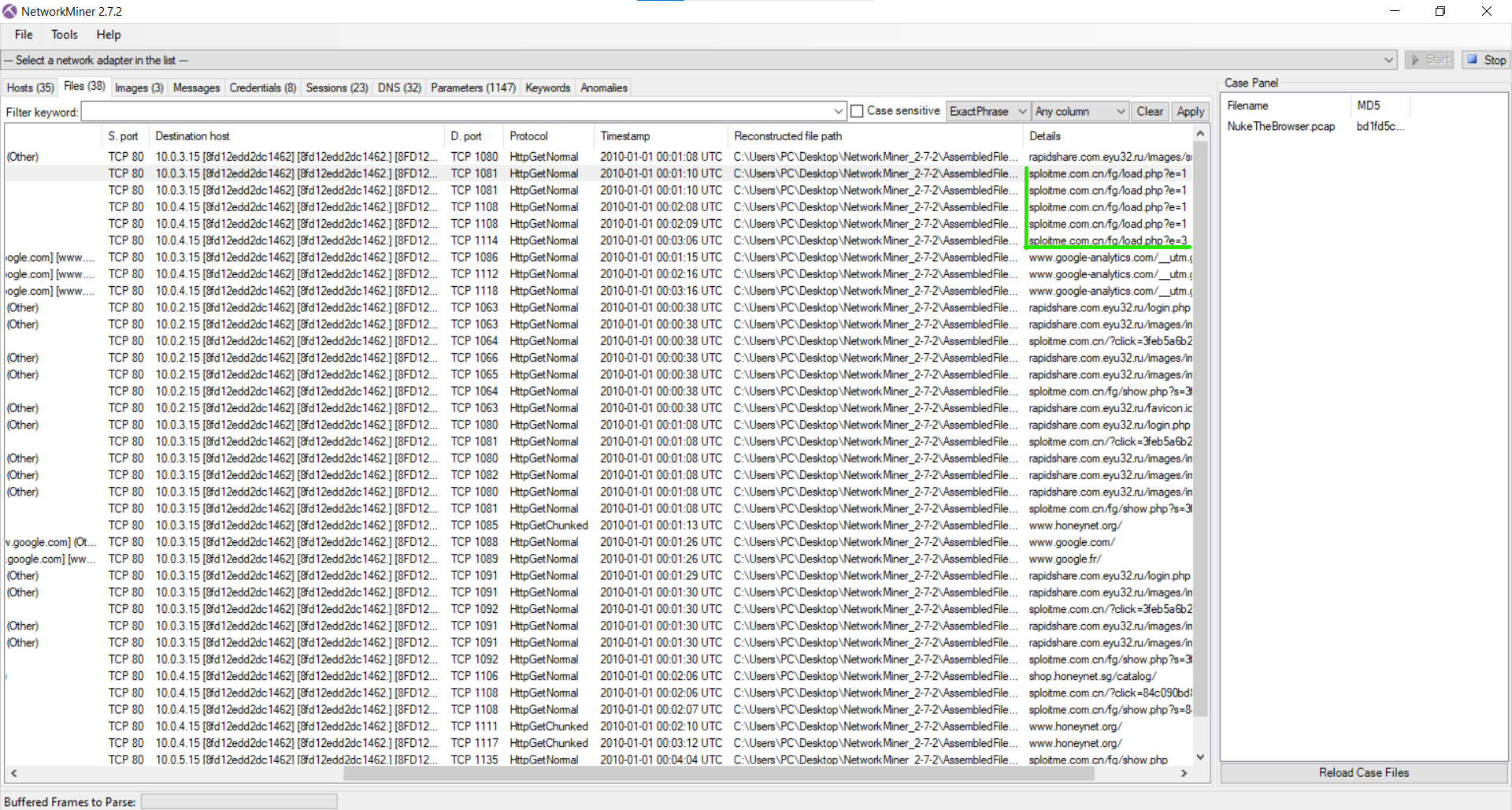Switch to the Images (3) tab
Image resolution: width=1512 pixels, height=810 pixels.
pos(139,87)
